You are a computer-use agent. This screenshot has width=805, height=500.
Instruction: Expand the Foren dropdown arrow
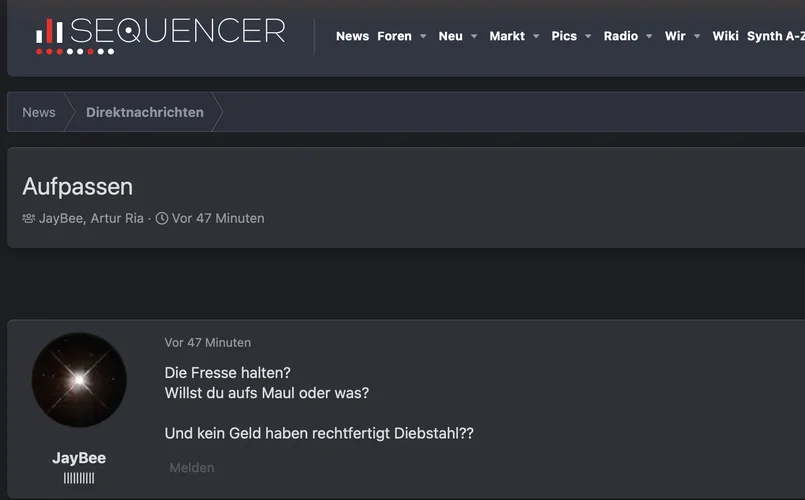(423, 36)
